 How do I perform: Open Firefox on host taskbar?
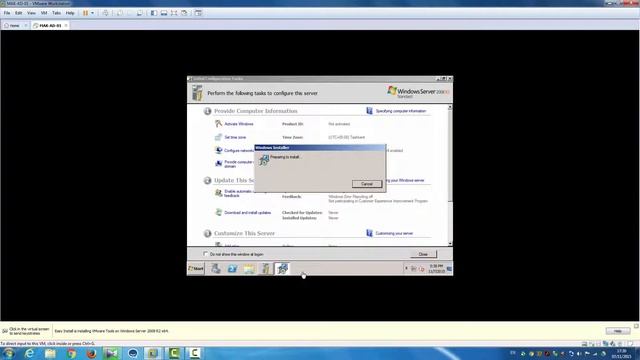pos(91,353)
